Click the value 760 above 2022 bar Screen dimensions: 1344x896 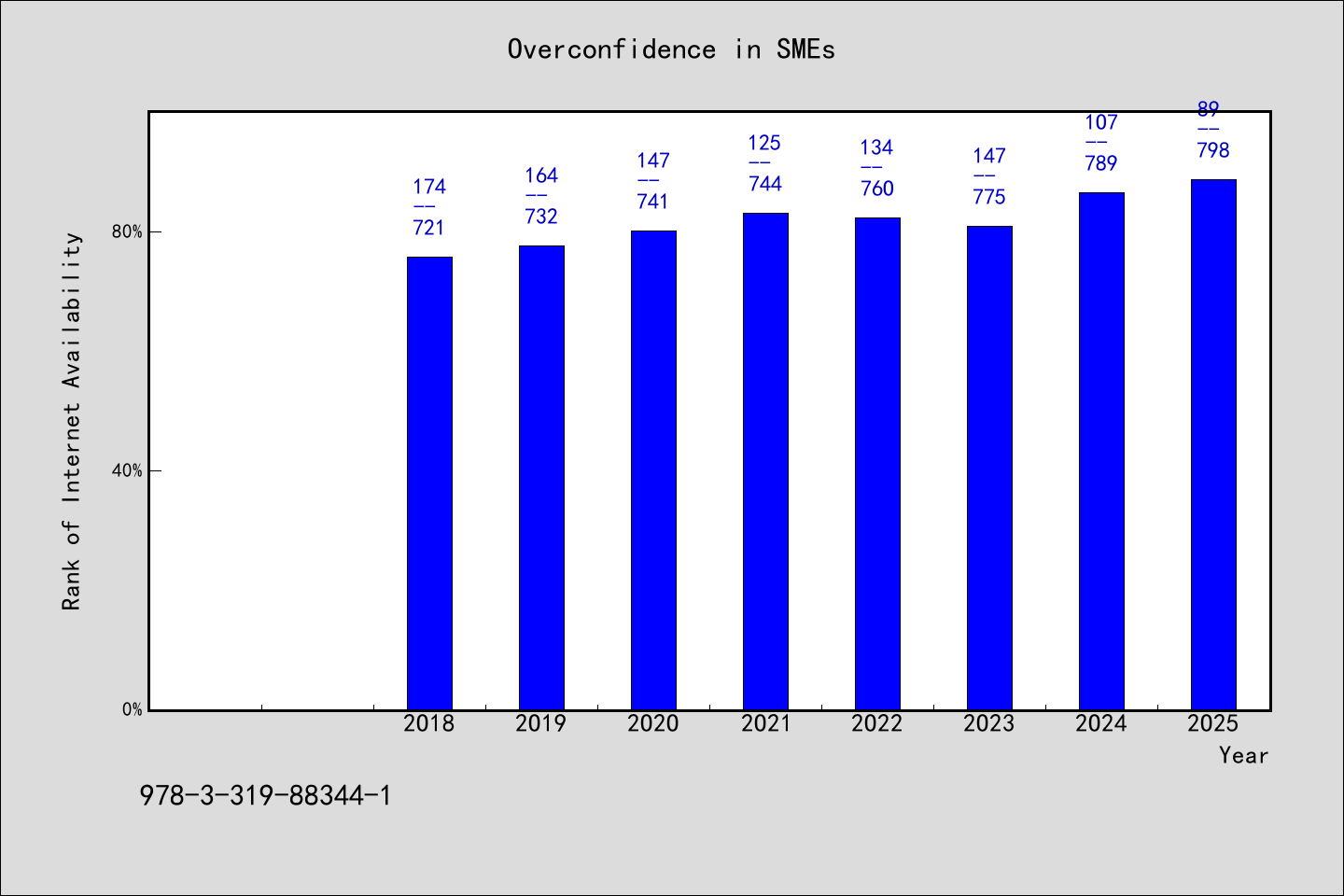tap(877, 189)
